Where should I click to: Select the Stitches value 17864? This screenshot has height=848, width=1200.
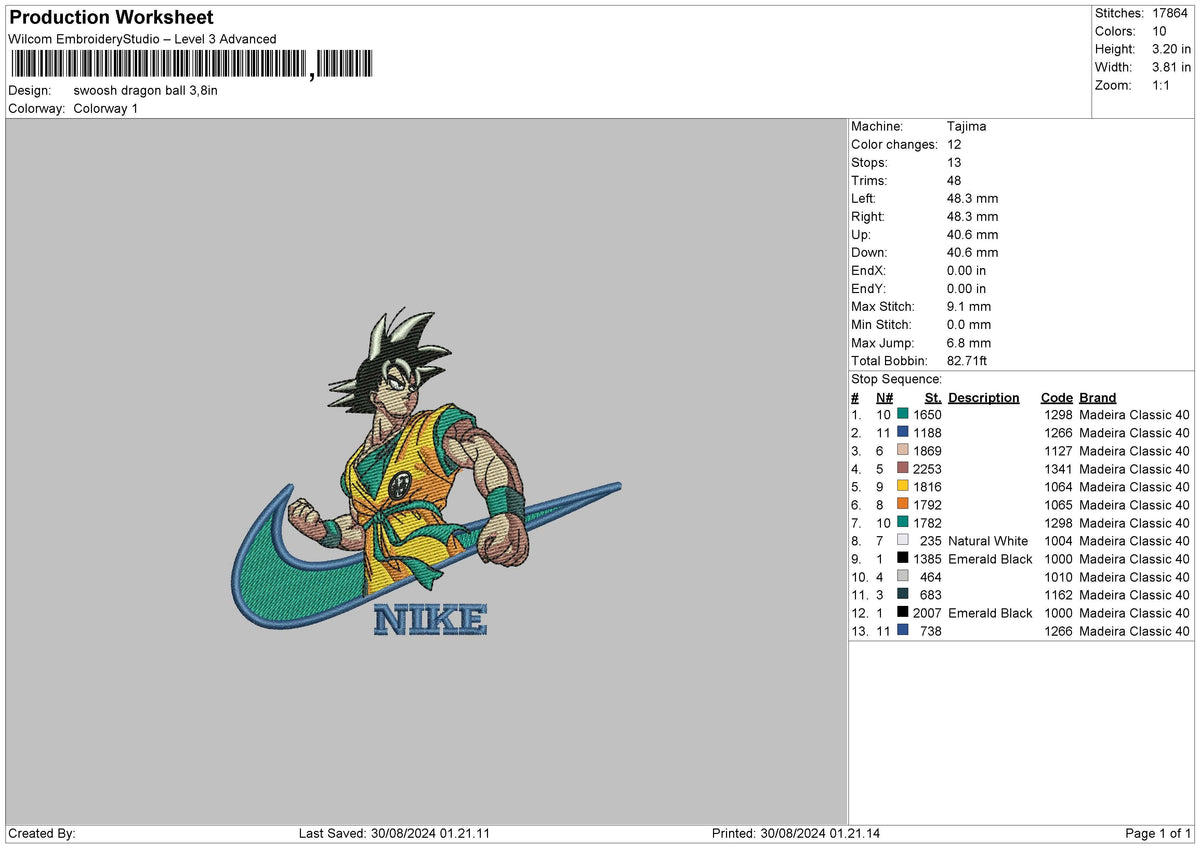pyautogui.click(x=1169, y=13)
